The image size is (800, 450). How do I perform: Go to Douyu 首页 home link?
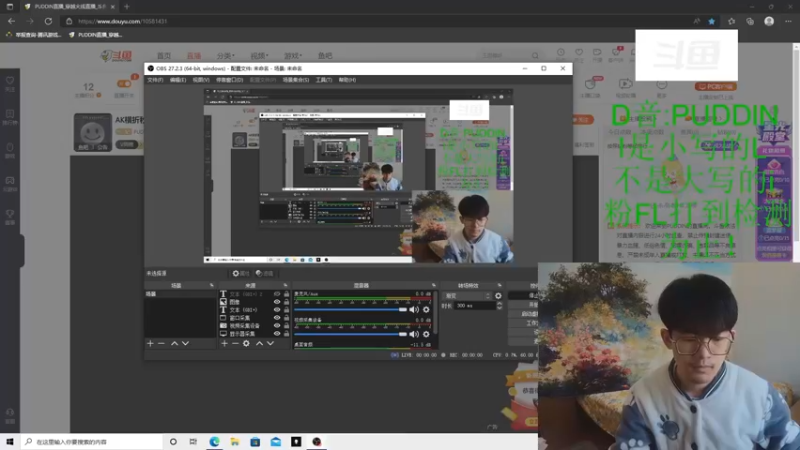tap(164, 56)
